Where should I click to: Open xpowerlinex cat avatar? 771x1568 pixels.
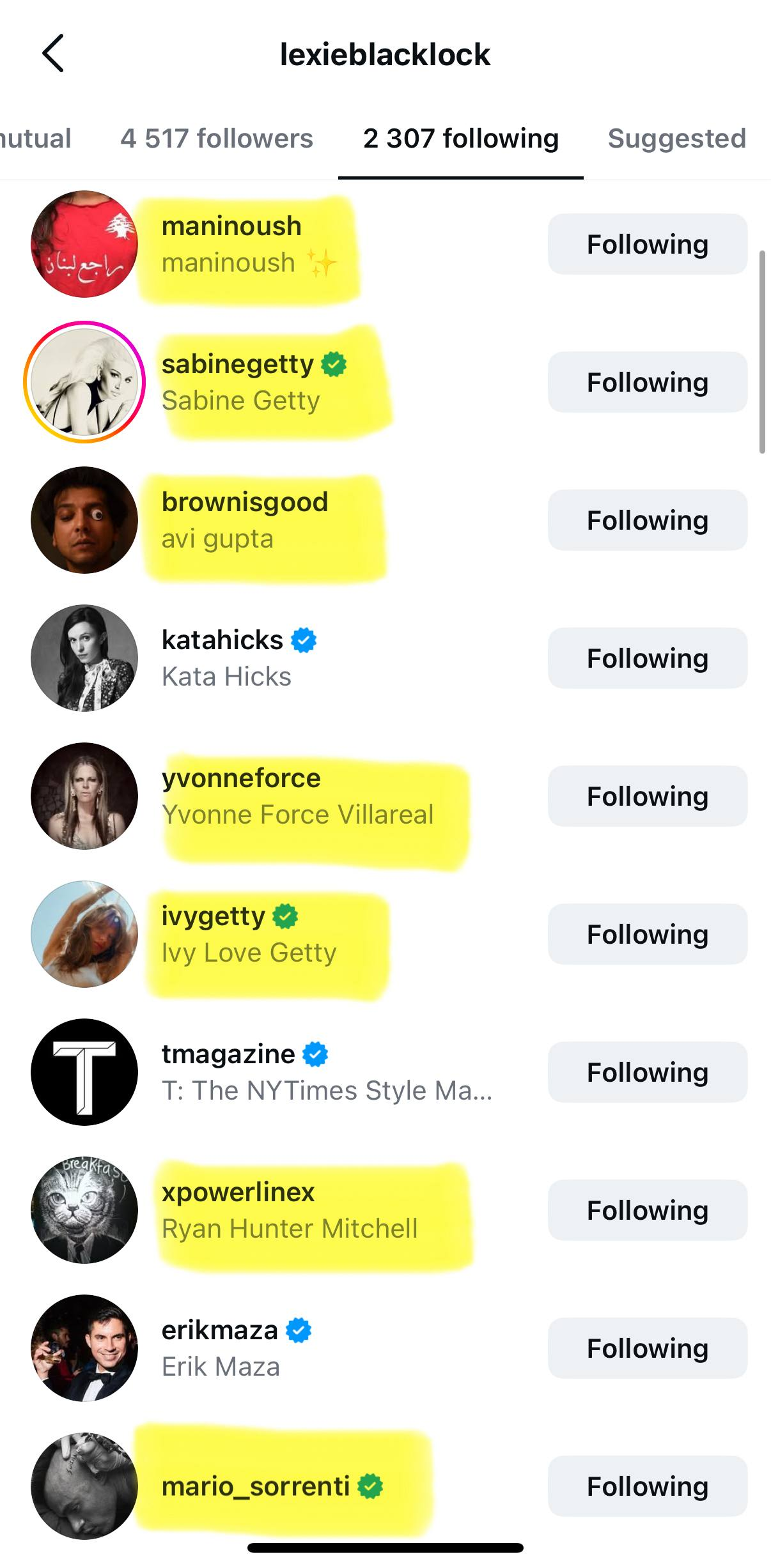pos(84,1210)
